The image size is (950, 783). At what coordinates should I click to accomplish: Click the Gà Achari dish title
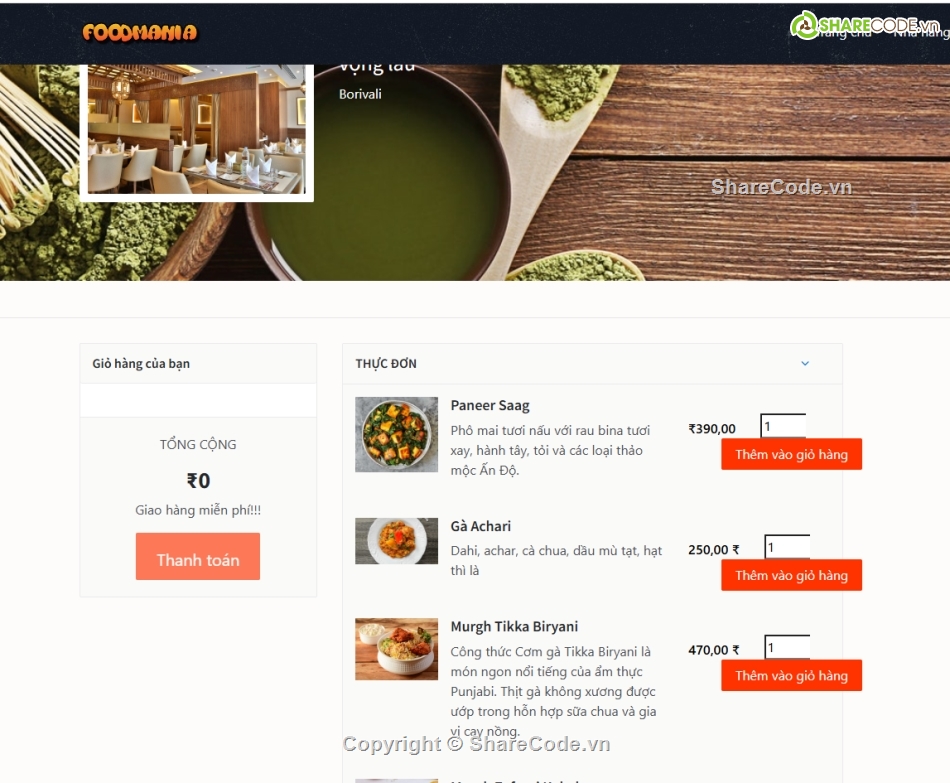click(x=480, y=526)
